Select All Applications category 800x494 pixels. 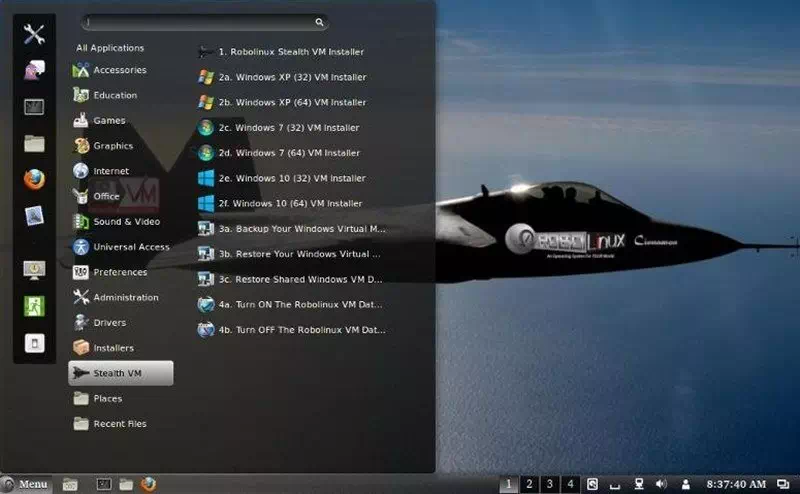tap(110, 48)
